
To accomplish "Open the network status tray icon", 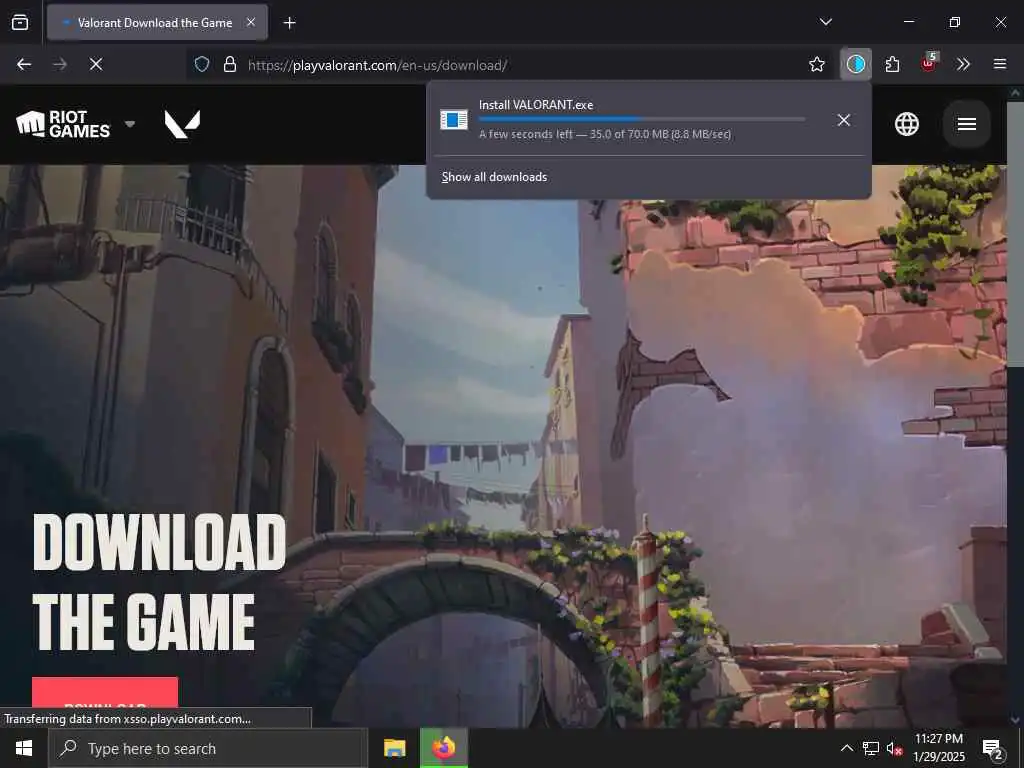I will tap(871, 748).
